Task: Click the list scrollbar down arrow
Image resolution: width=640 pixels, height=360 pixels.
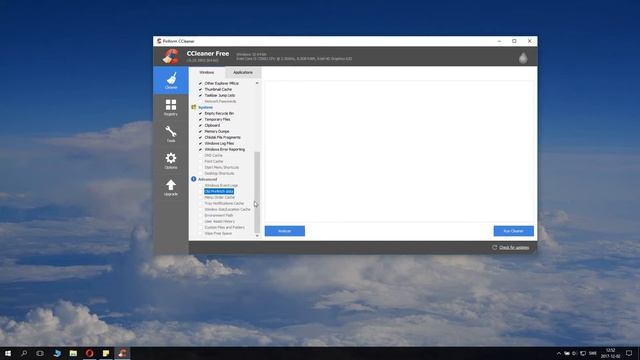Action: pos(257,236)
